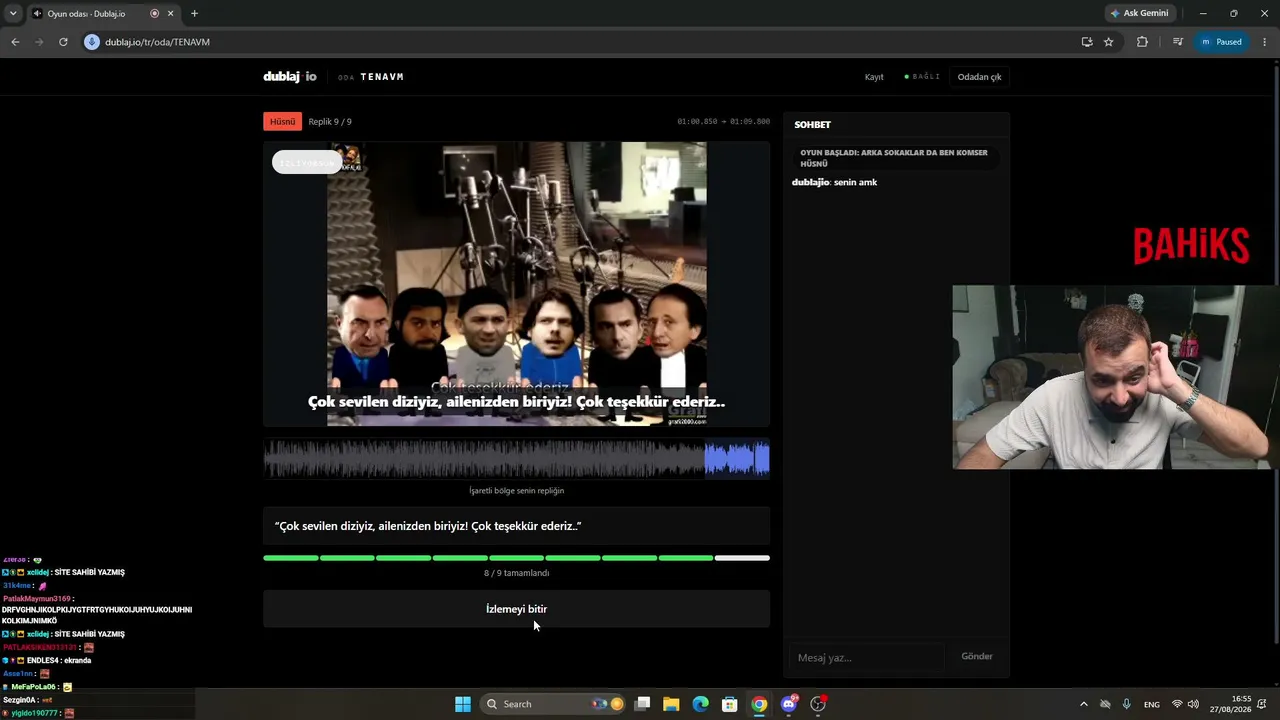Leave the room with Odadan çık

[x=979, y=77]
